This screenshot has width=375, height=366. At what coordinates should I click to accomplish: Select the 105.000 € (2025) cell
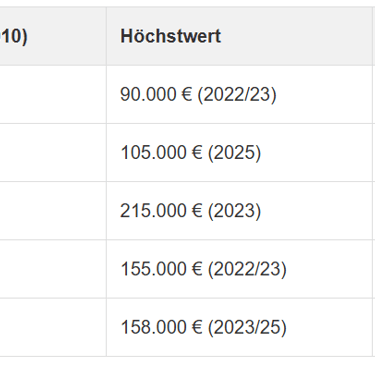pos(239,153)
